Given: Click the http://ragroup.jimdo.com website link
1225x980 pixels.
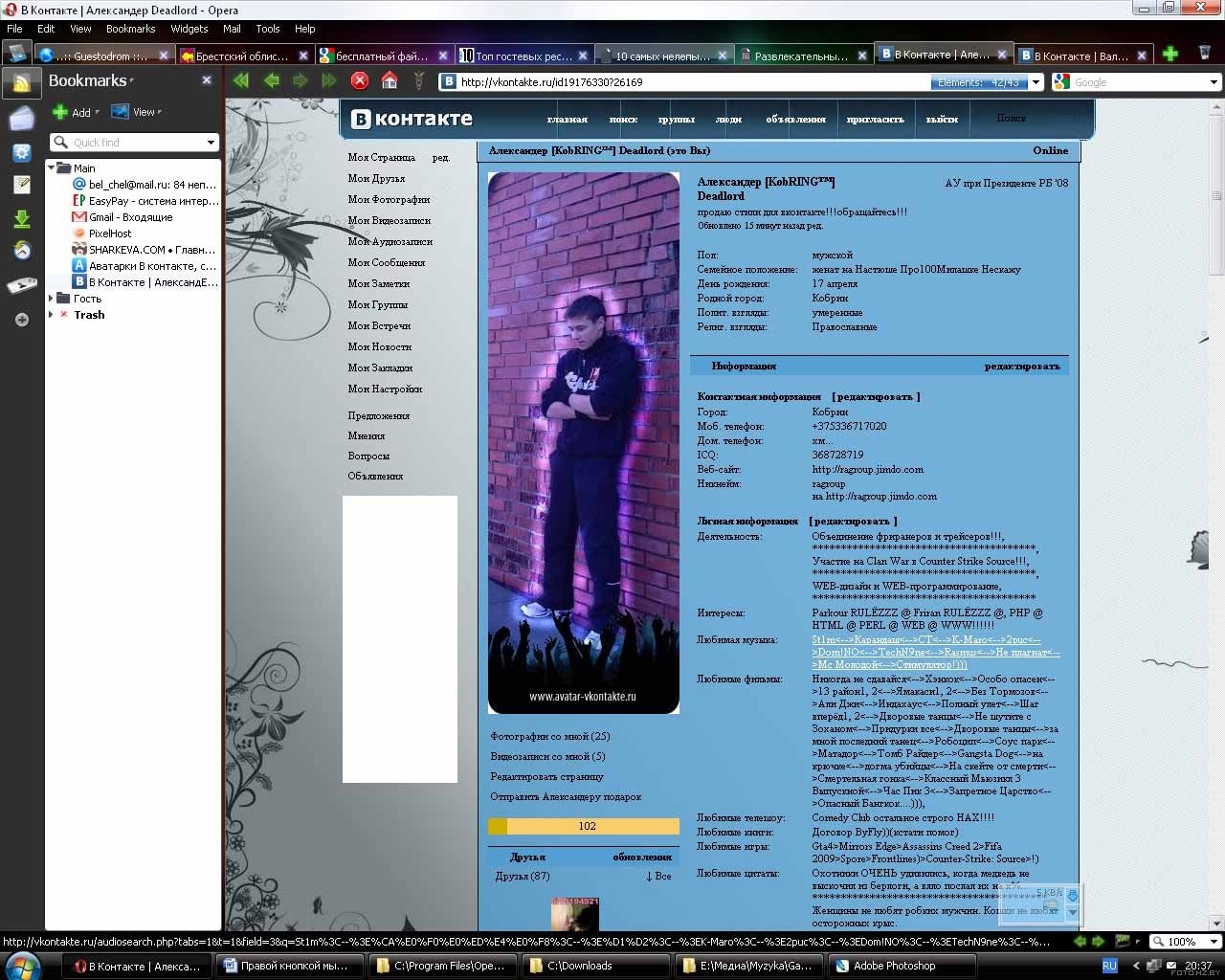Looking at the screenshot, I should pyautogui.click(x=867, y=470).
